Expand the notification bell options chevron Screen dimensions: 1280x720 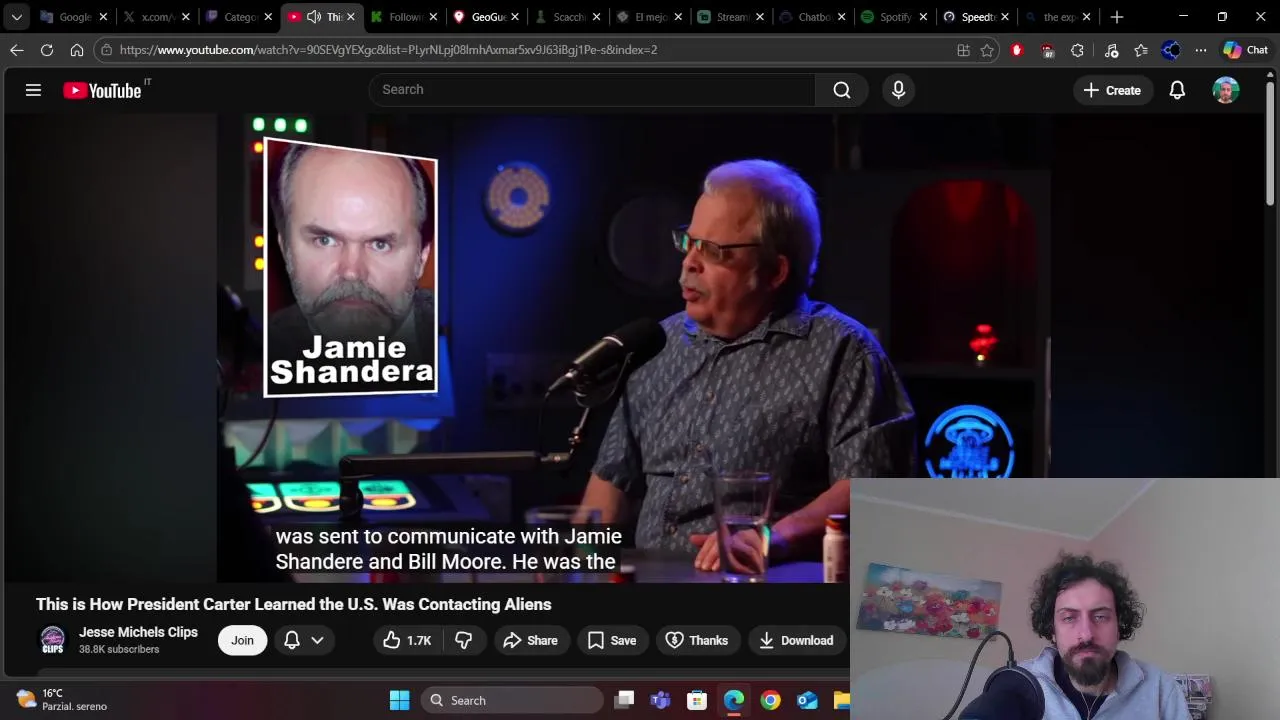pyautogui.click(x=317, y=640)
